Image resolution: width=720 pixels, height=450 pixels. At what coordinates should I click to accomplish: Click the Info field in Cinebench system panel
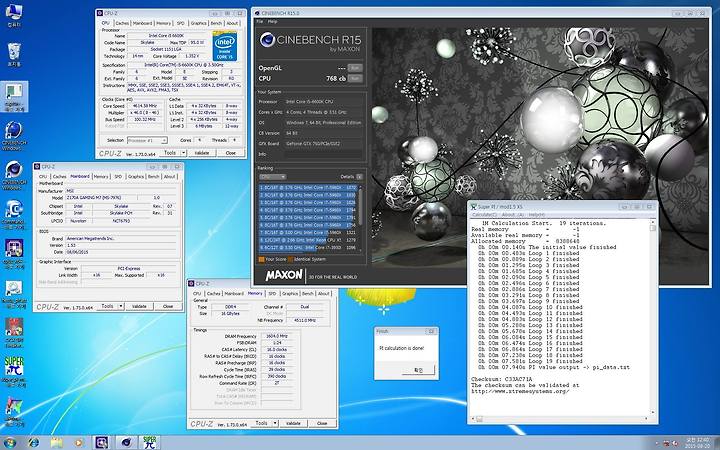coord(324,154)
